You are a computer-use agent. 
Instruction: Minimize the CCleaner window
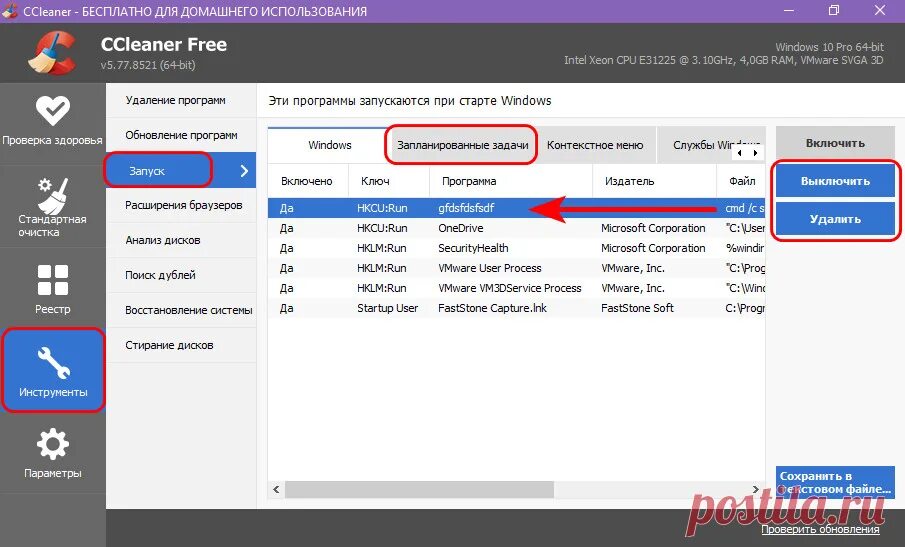(789, 10)
